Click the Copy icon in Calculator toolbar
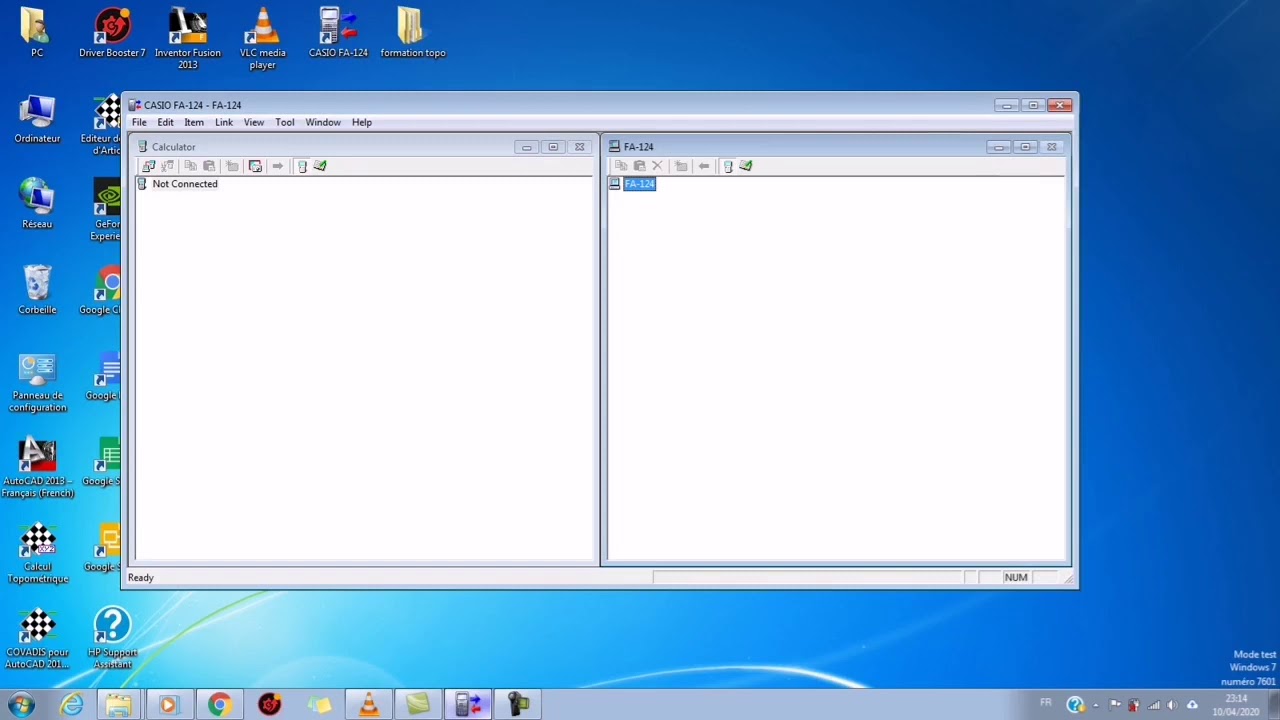The width and height of the screenshot is (1280, 720). pyautogui.click(x=190, y=166)
